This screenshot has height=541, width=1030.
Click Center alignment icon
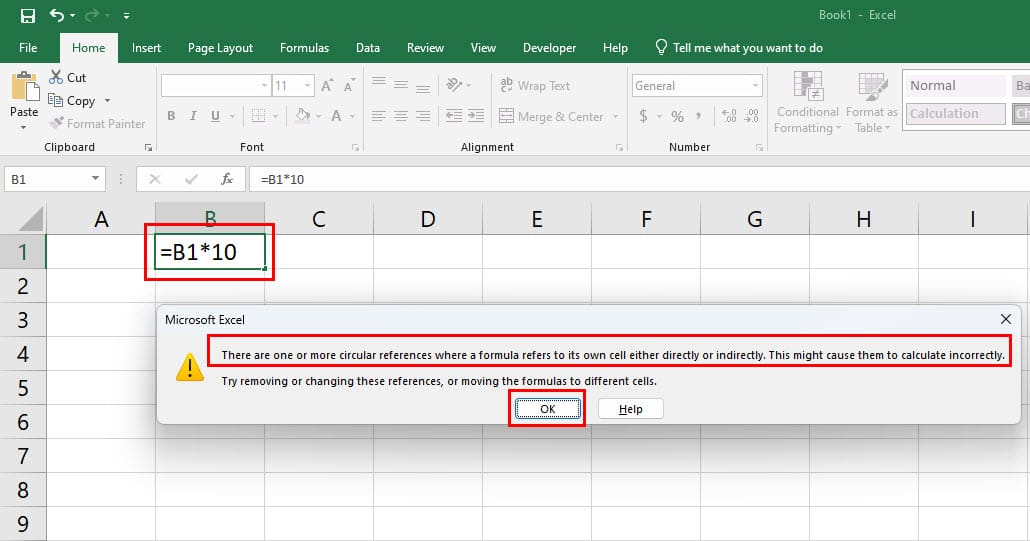(x=401, y=116)
